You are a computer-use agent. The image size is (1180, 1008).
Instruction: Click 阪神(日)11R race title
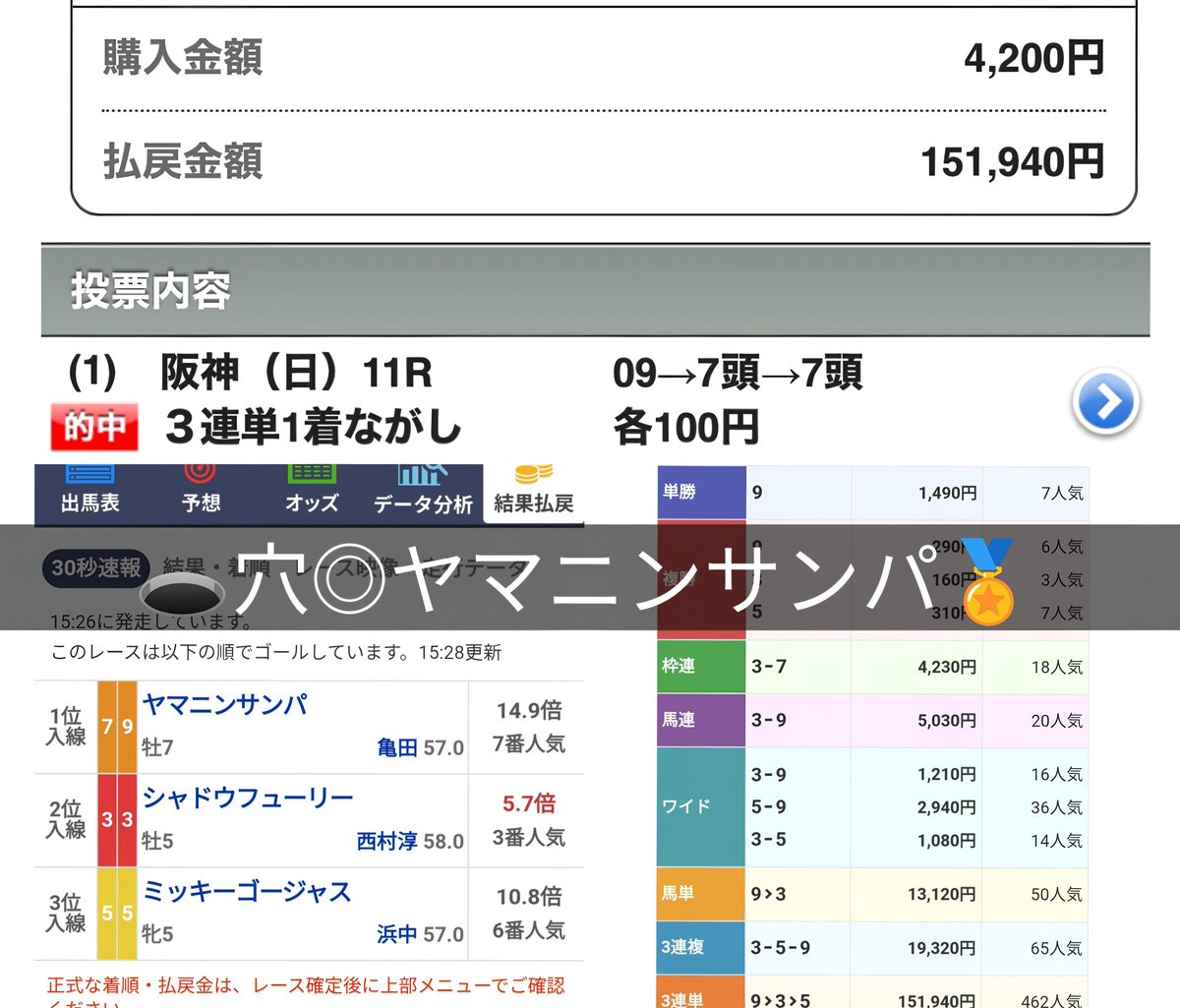pos(297,373)
